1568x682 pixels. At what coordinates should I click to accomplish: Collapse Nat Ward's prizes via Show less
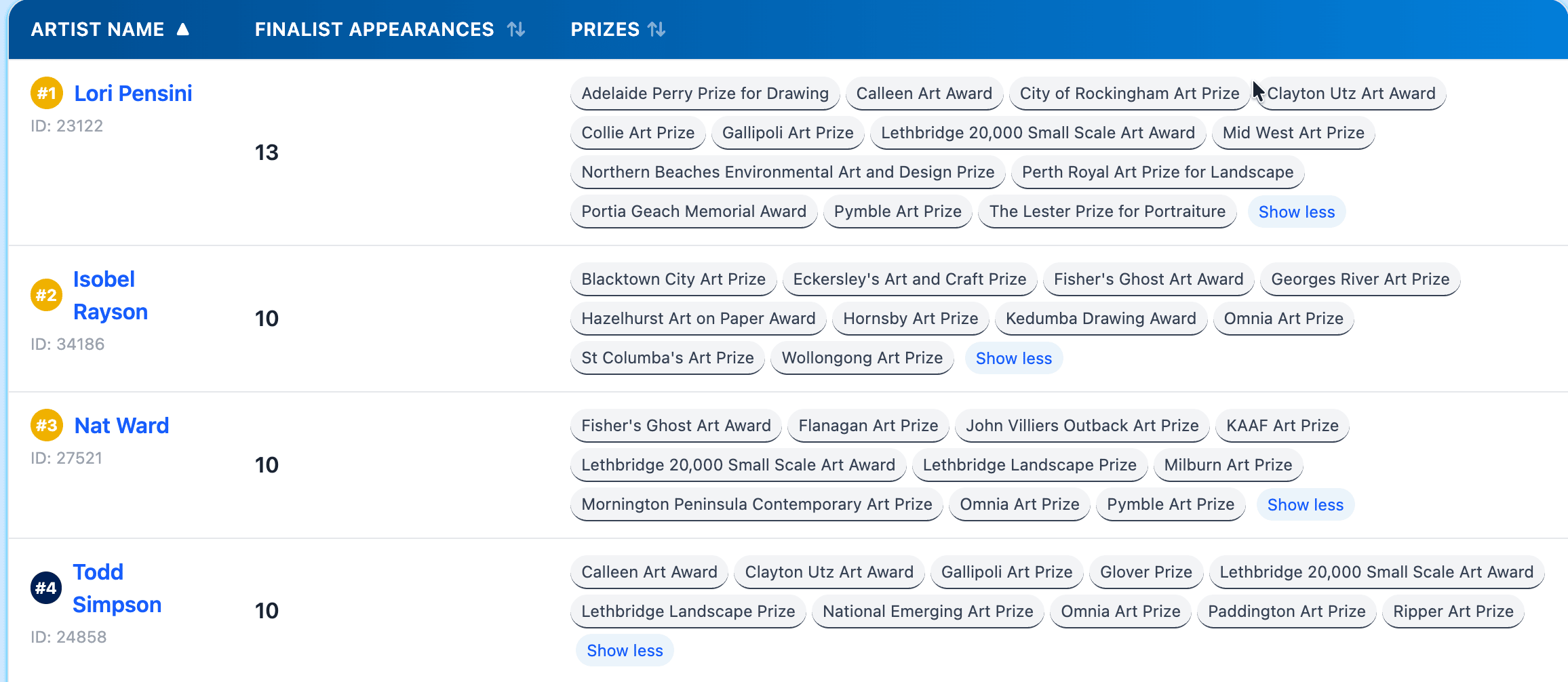[x=1305, y=505]
